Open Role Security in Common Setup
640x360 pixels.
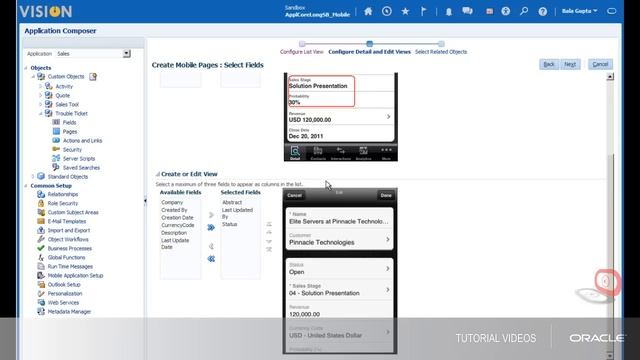(x=62, y=203)
